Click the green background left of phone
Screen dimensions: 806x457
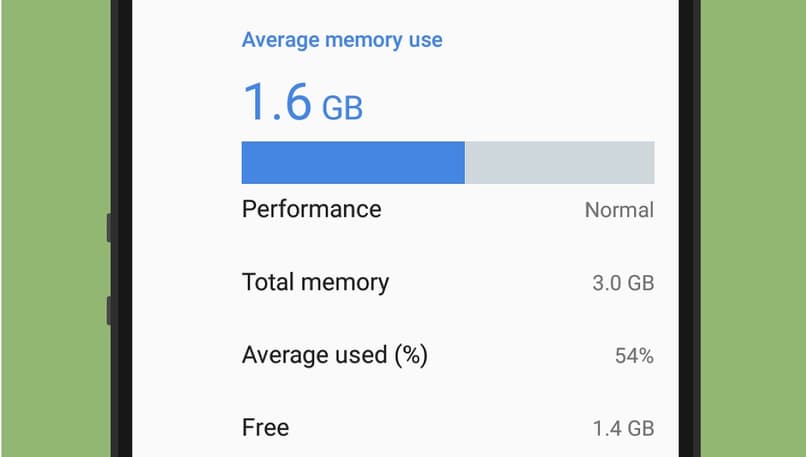pyautogui.click(x=55, y=228)
